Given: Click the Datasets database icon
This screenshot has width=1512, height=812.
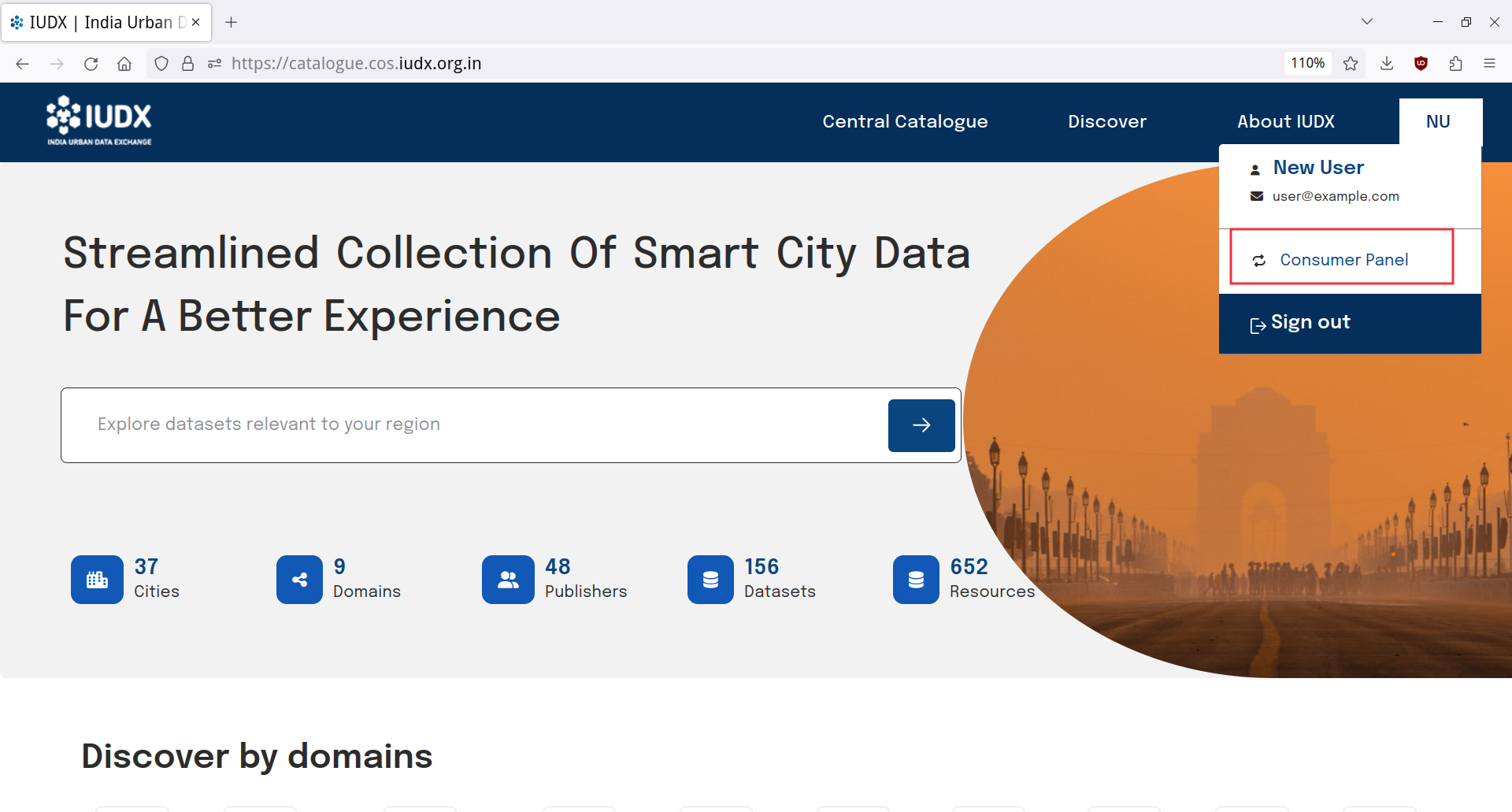Looking at the screenshot, I should tap(710, 580).
